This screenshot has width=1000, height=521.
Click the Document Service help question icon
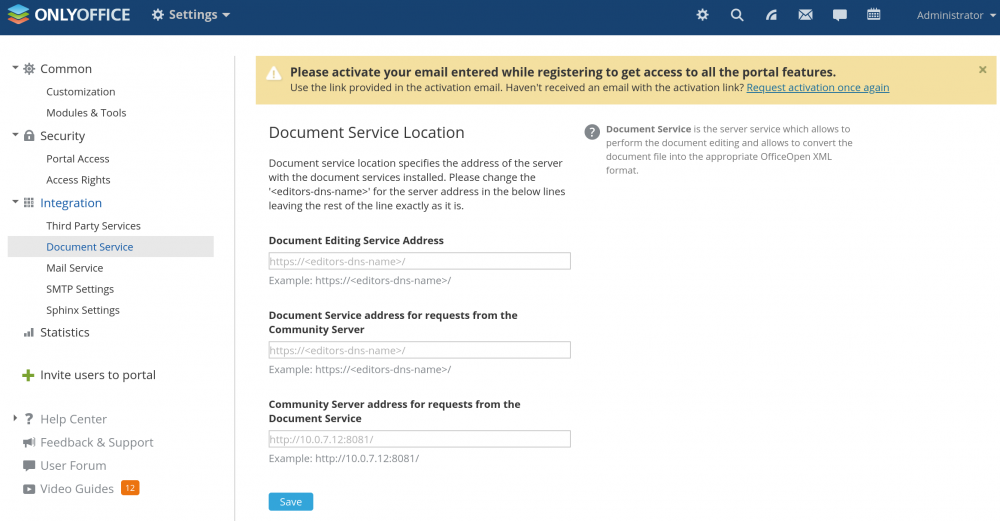pyautogui.click(x=592, y=132)
